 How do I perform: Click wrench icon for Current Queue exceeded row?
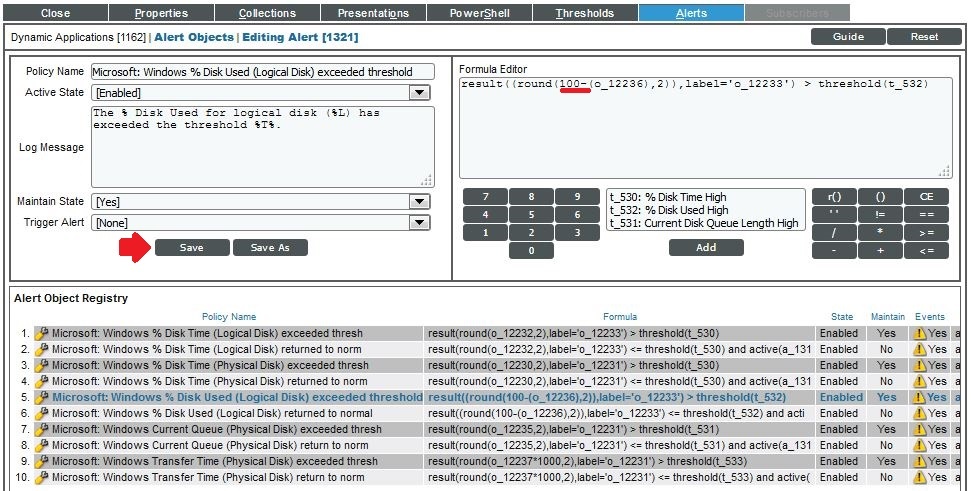pyautogui.click(x=42, y=429)
